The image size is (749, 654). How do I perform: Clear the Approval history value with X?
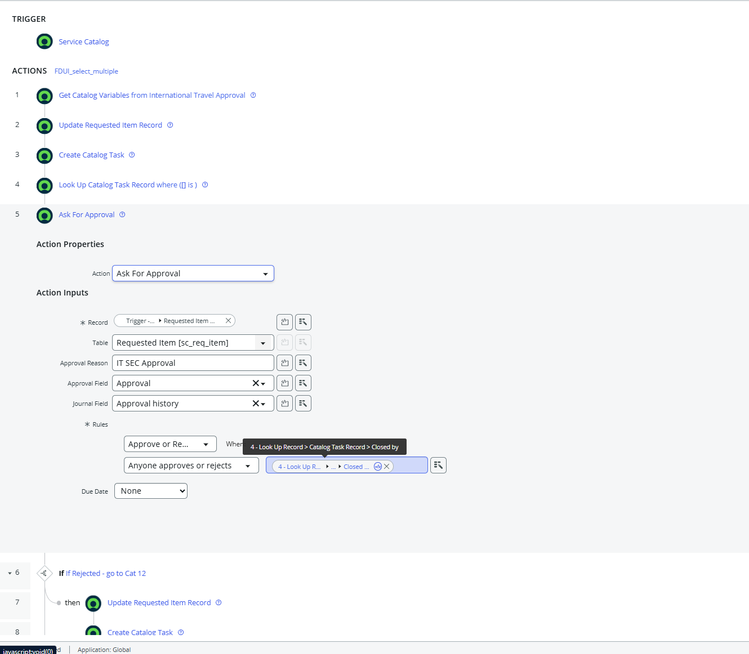point(256,404)
